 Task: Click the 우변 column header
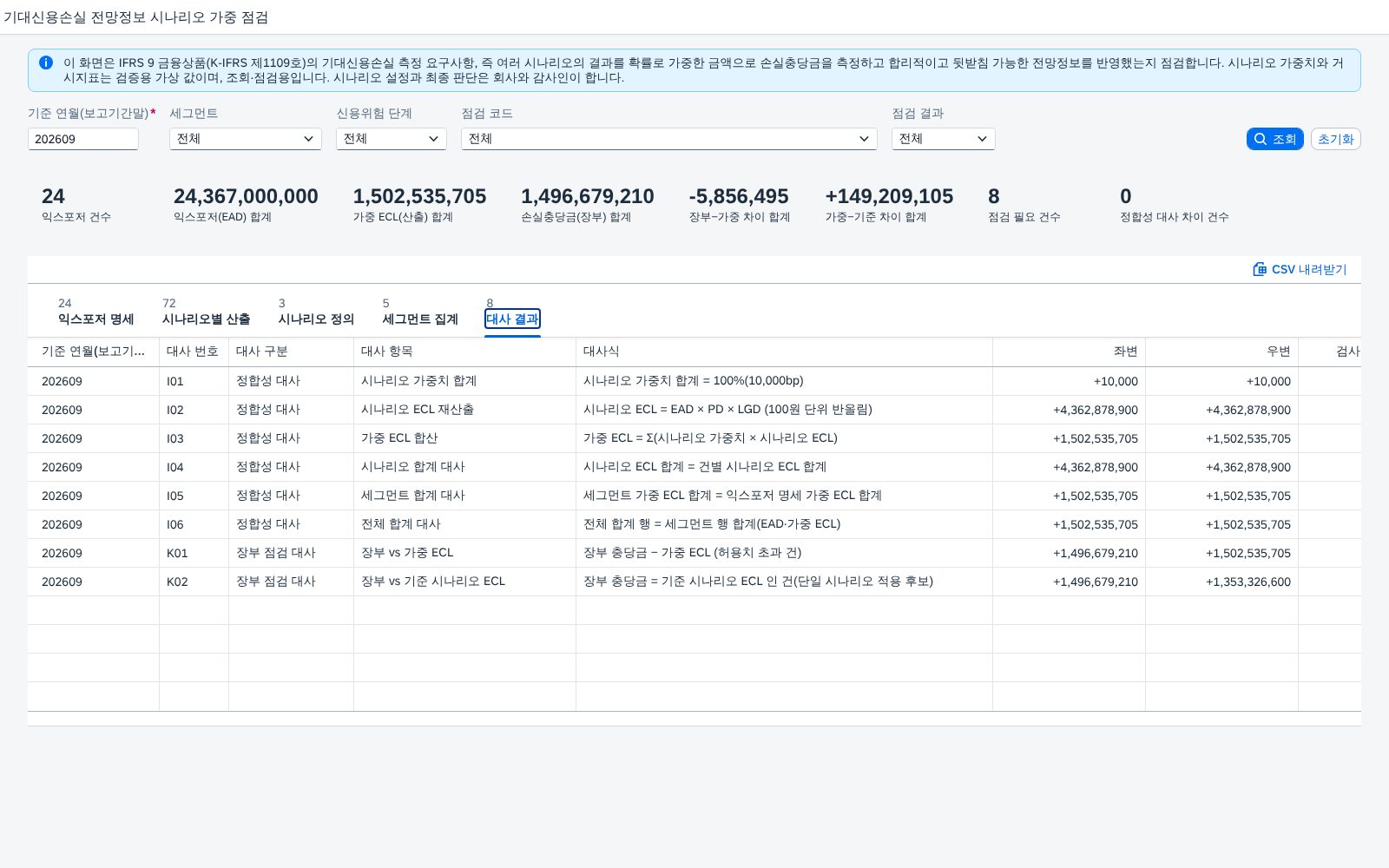(1221, 352)
